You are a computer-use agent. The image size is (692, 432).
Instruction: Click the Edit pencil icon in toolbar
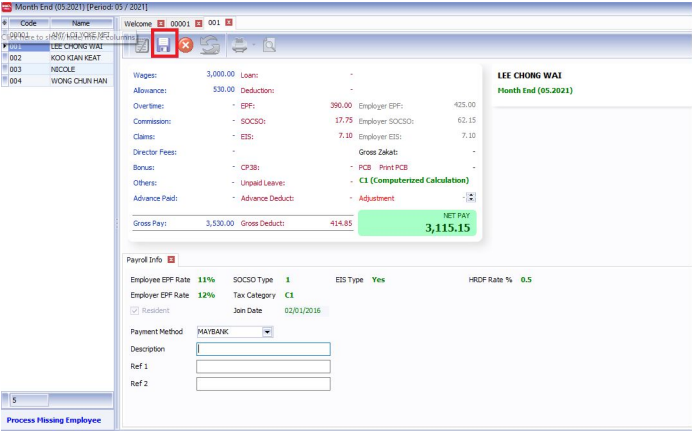(x=142, y=45)
